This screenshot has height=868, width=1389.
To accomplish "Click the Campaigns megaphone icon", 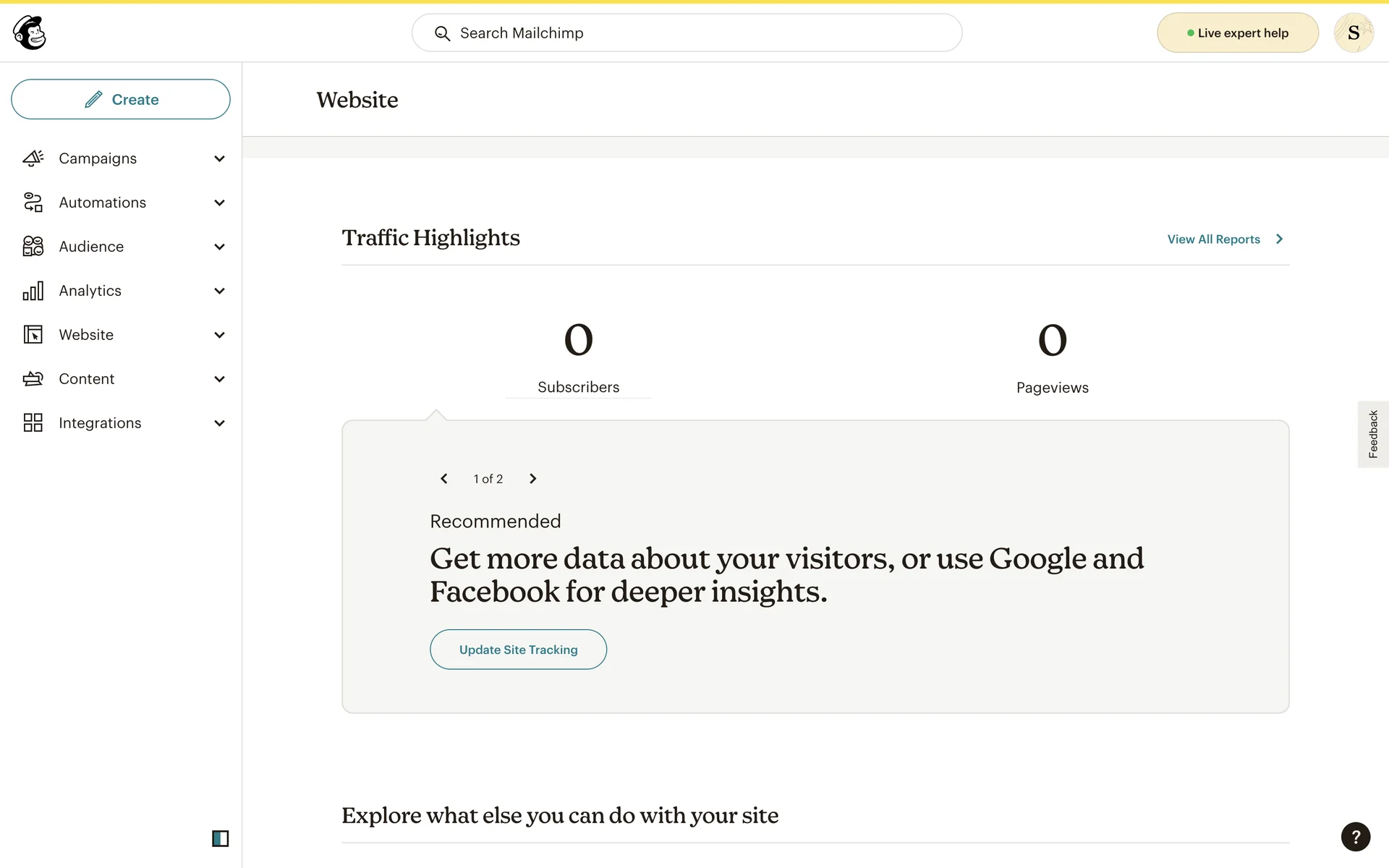I will click(x=33, y=158).
